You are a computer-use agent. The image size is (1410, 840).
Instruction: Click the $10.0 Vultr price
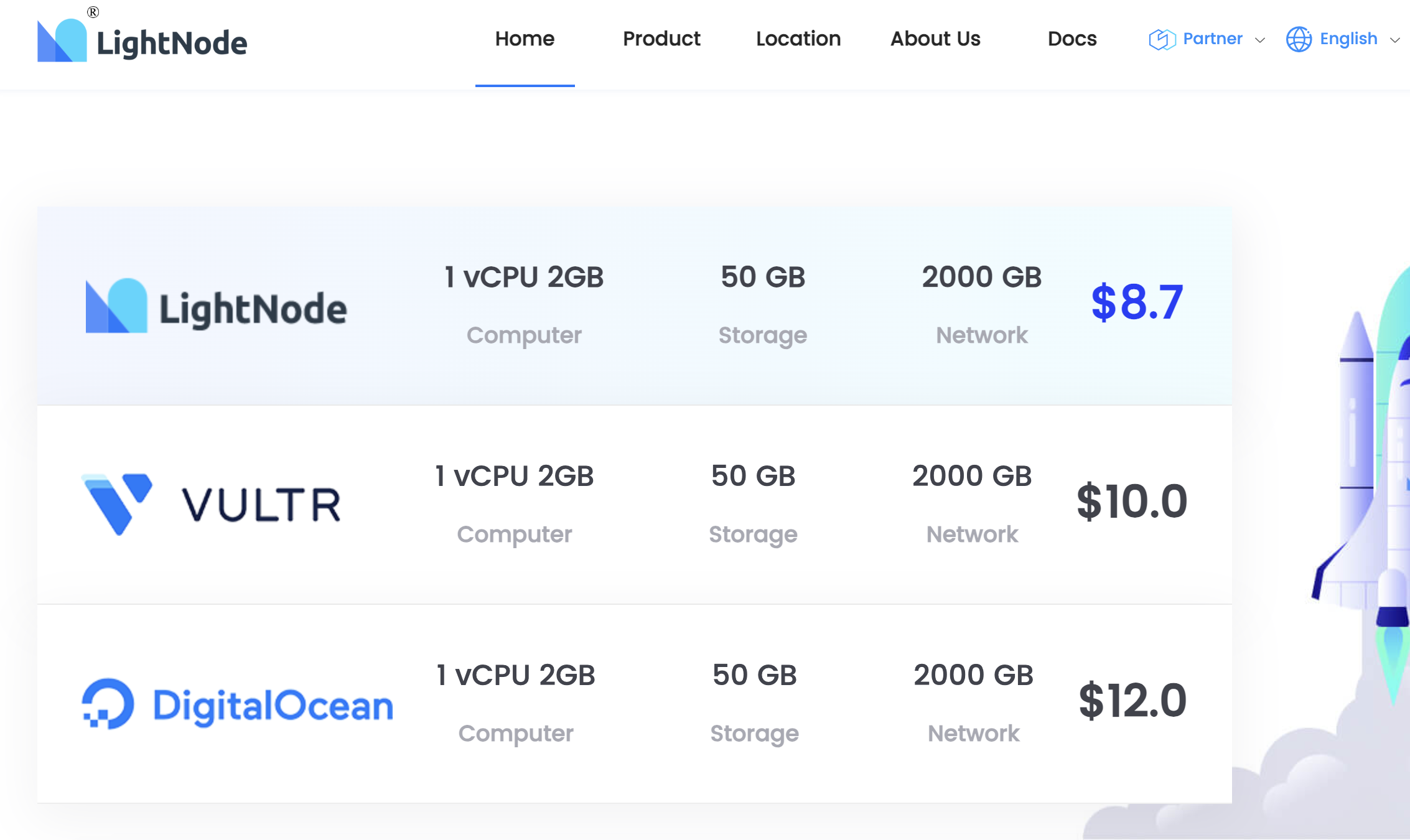tap(1132, 502)
